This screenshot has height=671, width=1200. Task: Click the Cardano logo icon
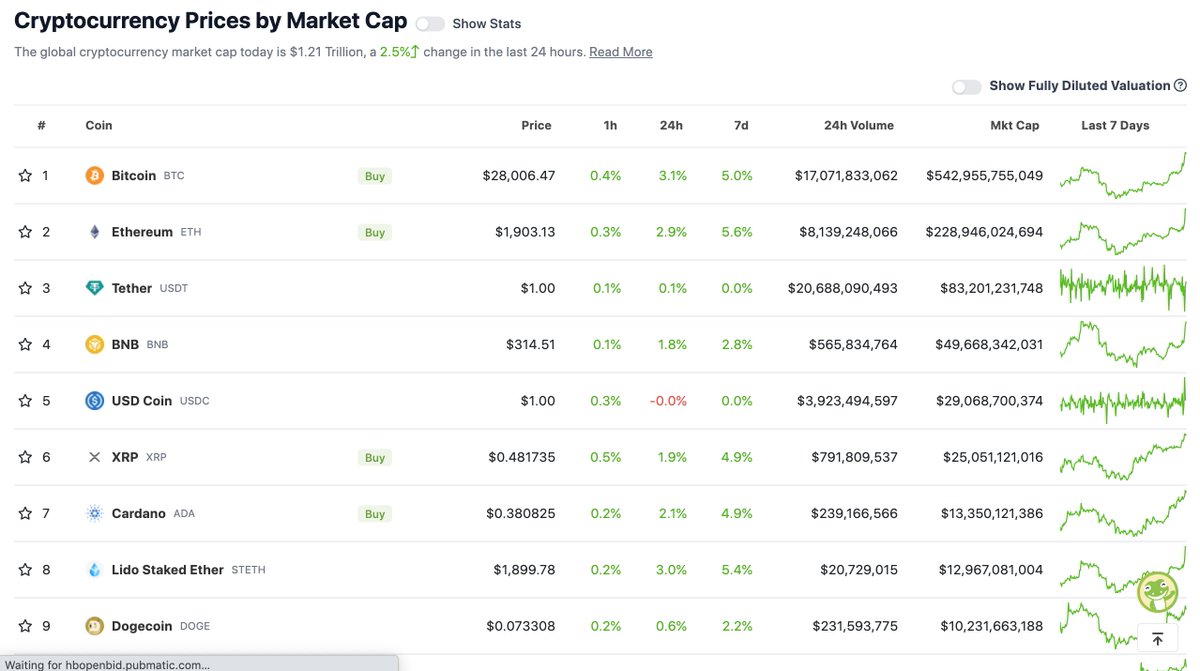[95, 513]
